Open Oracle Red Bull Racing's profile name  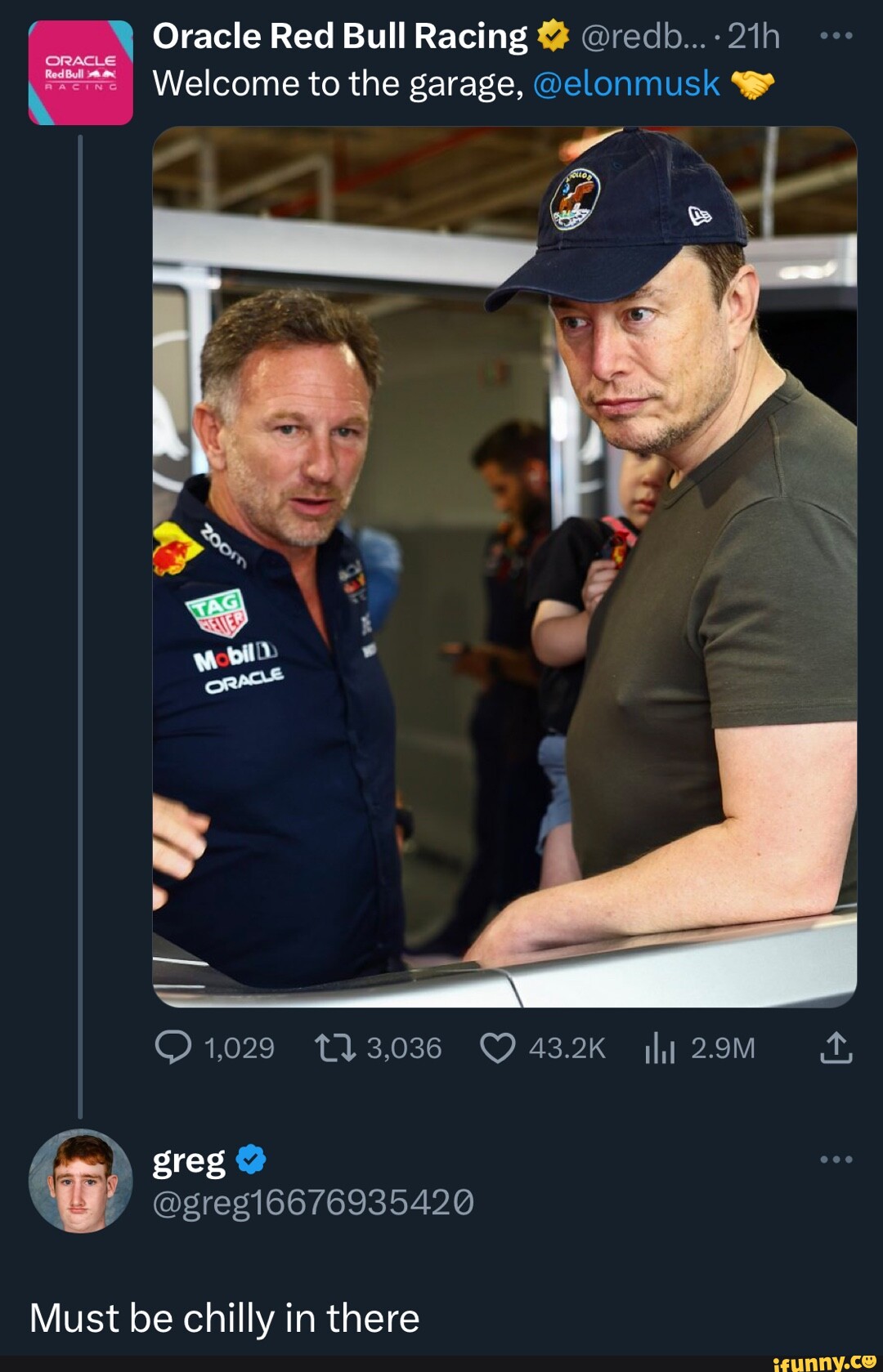click(x=338, y=35)
